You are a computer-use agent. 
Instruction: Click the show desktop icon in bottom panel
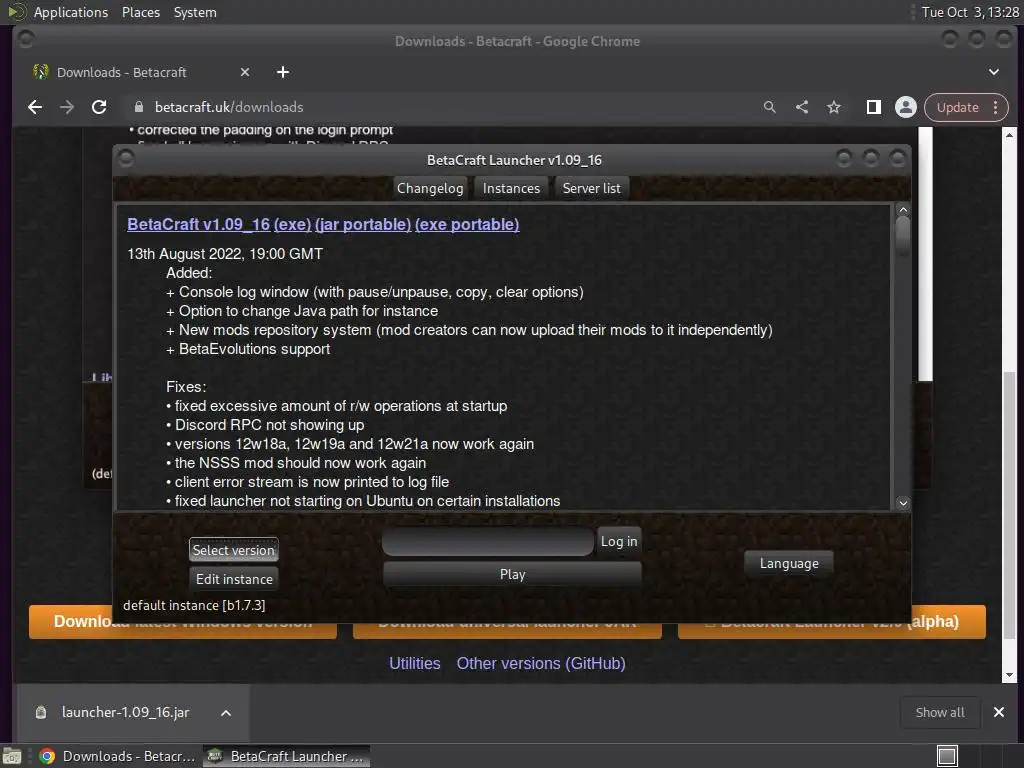[12, 756]
